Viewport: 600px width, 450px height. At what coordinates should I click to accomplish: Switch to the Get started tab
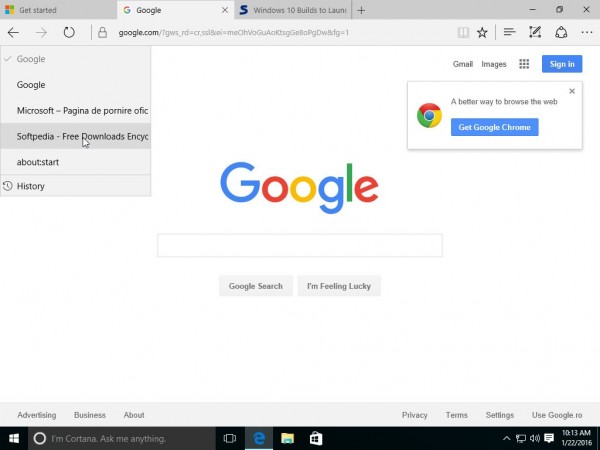[x=57, y=10]
